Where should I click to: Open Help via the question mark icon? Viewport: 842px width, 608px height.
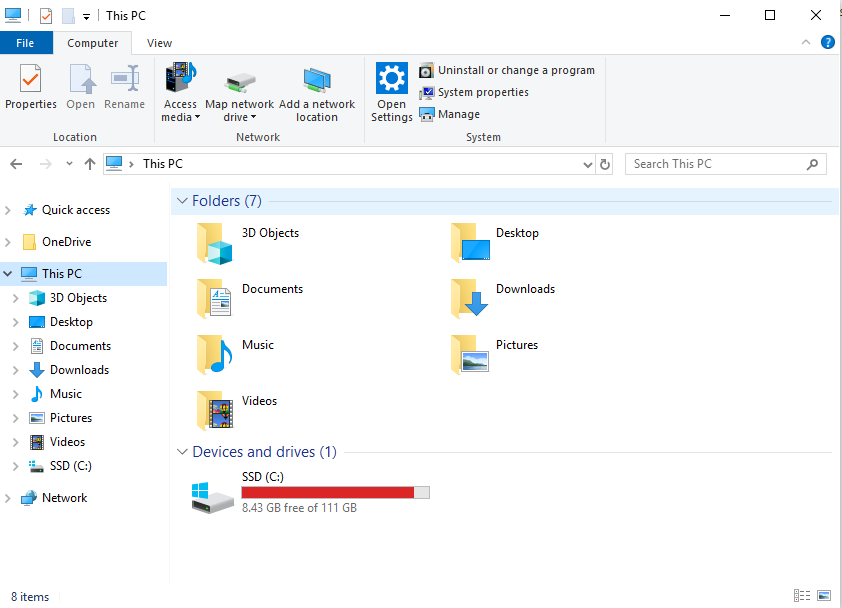[828, 42]
